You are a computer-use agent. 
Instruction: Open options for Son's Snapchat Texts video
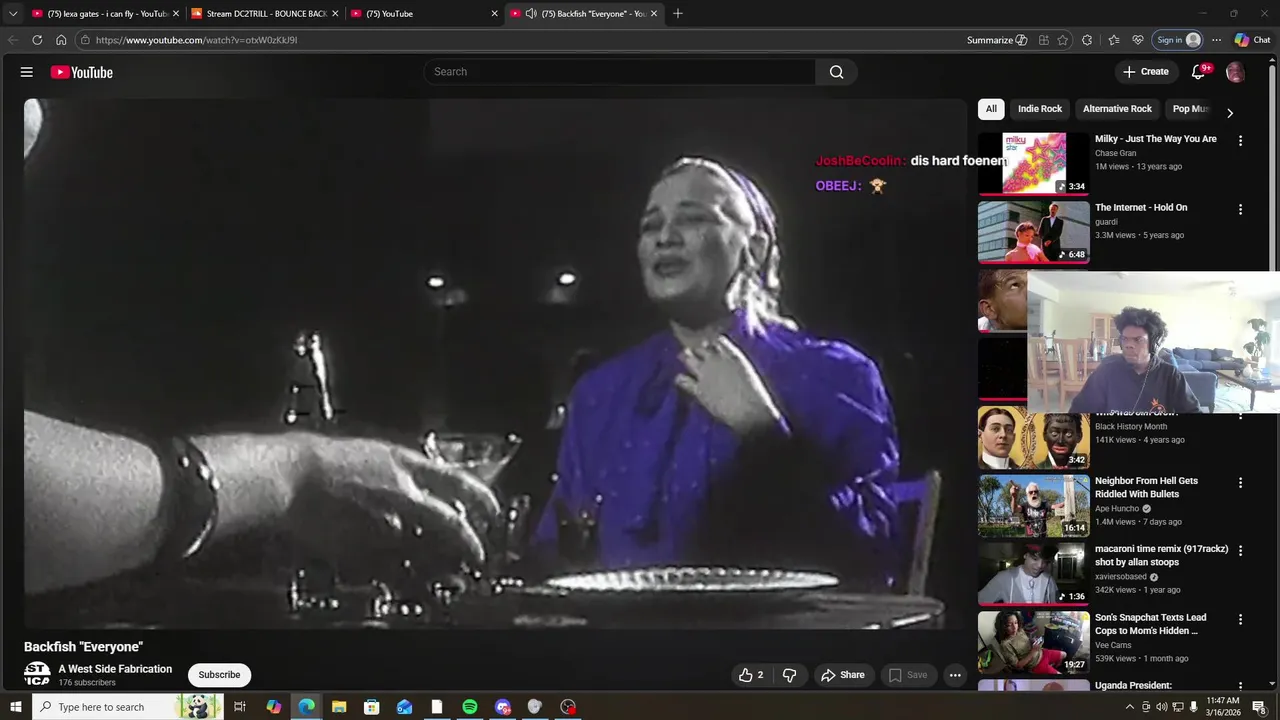pos(1240,620)
